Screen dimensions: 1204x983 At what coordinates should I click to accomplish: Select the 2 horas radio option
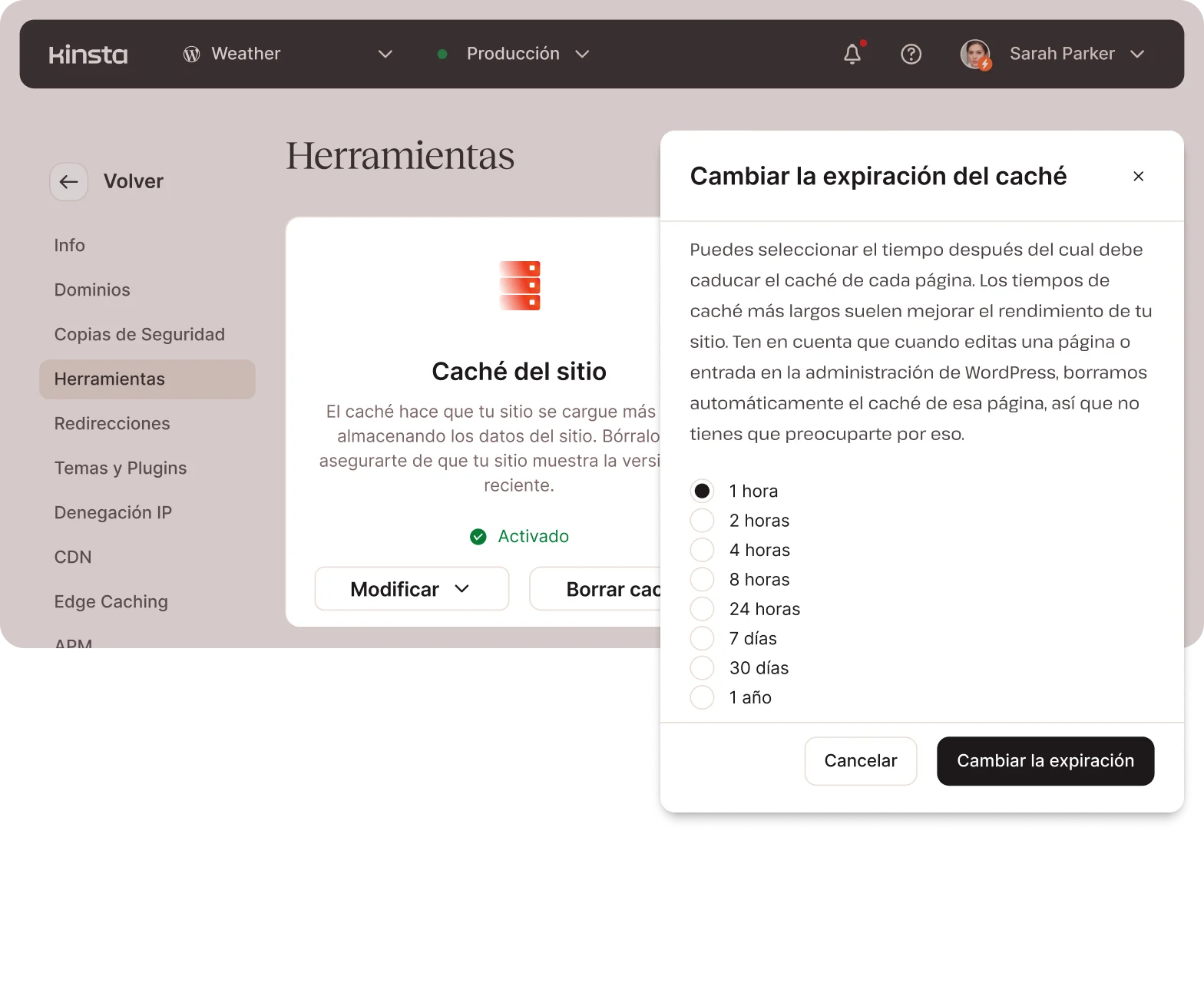tap(702, 521)
